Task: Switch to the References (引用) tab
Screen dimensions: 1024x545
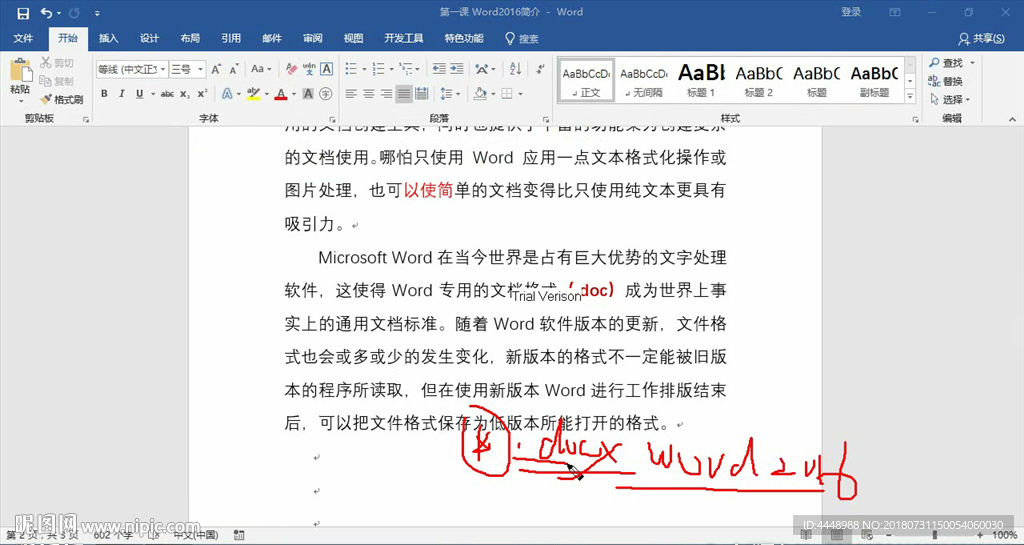Action: coord(231,39)
